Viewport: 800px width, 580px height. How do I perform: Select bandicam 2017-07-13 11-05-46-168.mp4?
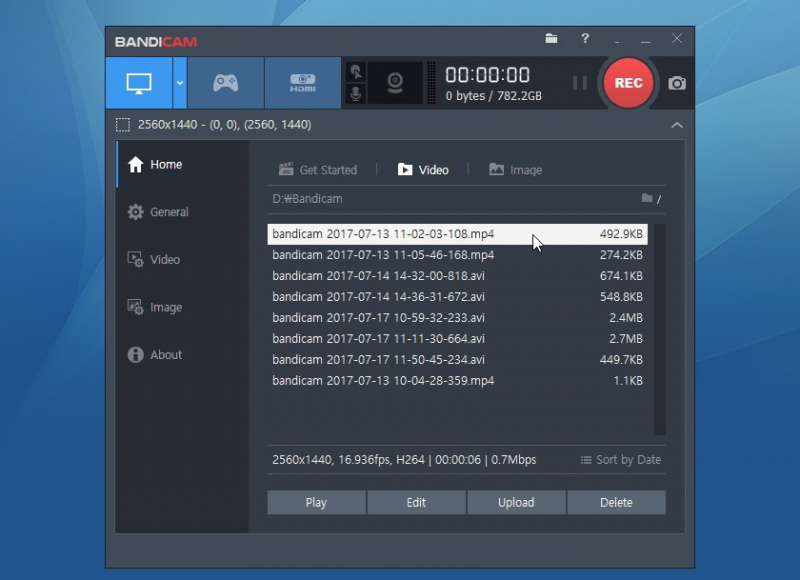pyautogui.click(x=457, y=255)
